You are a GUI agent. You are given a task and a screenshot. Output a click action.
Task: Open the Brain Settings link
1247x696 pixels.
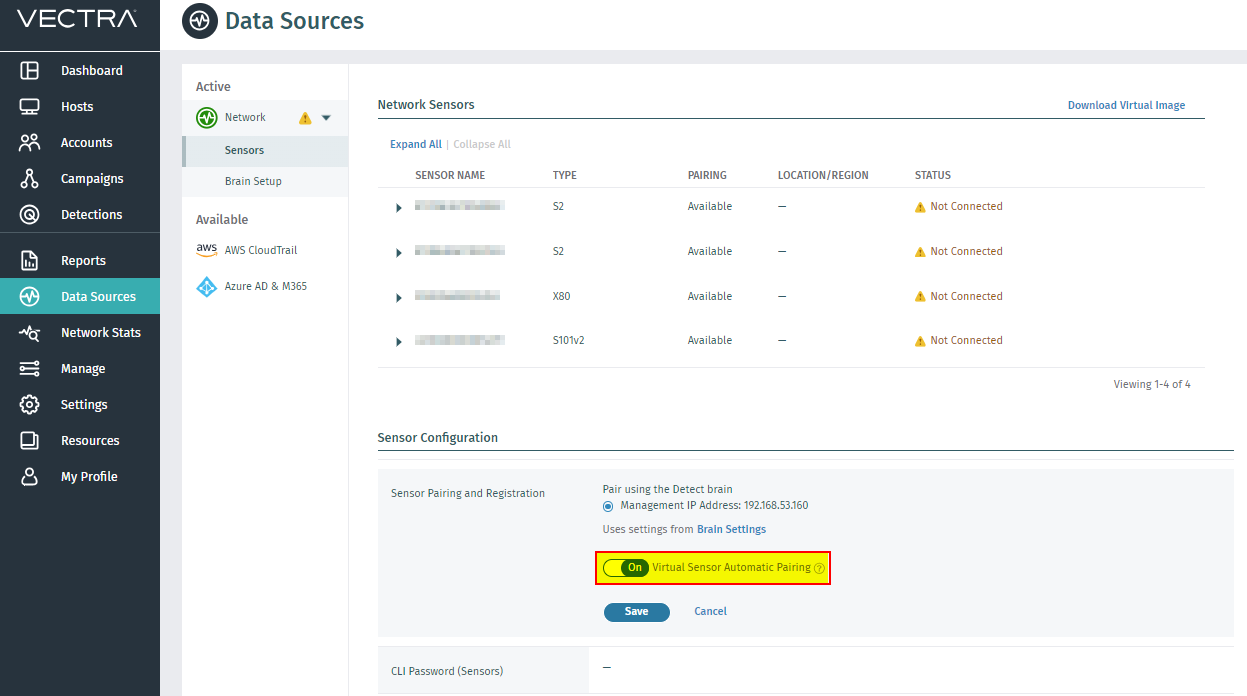[x=731, y=530]
